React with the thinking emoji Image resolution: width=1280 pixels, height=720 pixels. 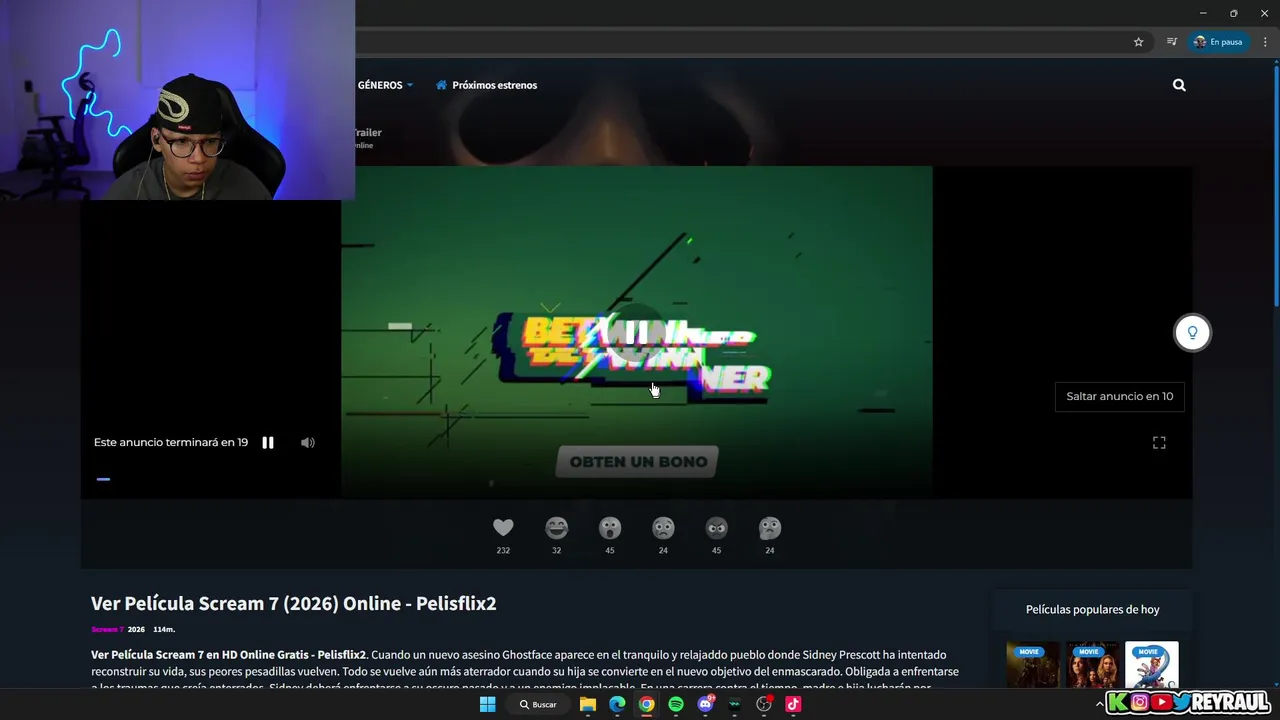point(769,527)
